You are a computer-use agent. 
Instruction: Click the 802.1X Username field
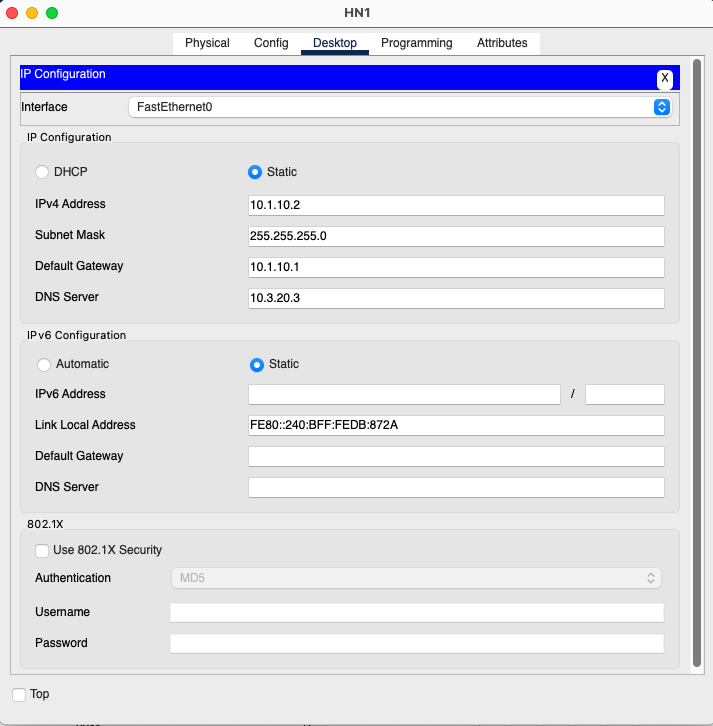(417, 612)
